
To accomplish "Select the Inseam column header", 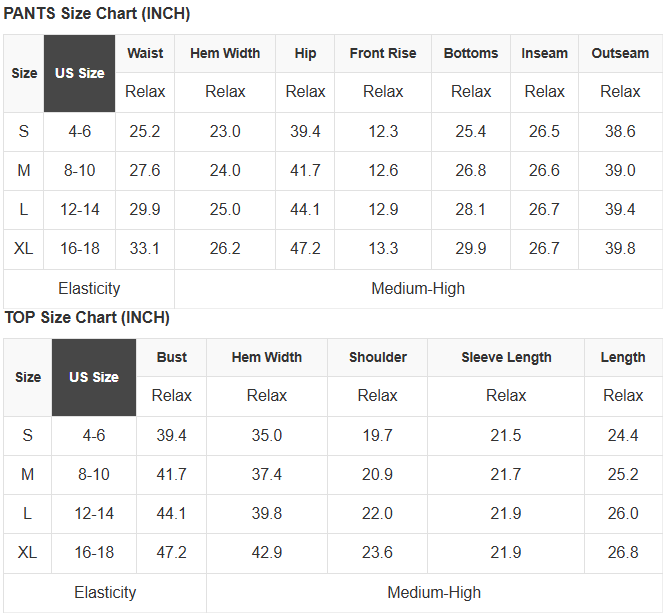I will tap(544, 53).
